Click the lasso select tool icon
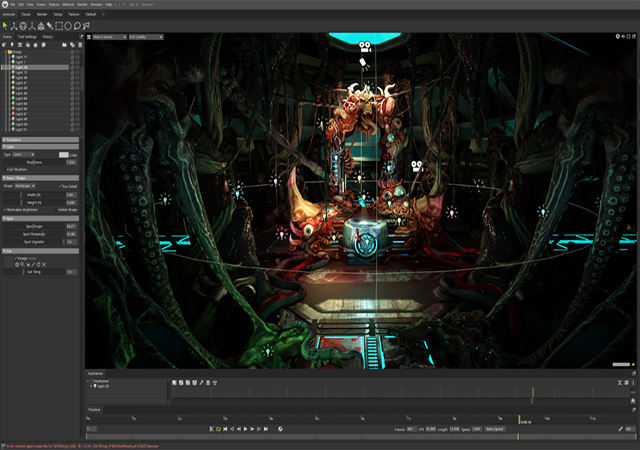The height and width of the screenshot is (450, 640). (75, 25)
